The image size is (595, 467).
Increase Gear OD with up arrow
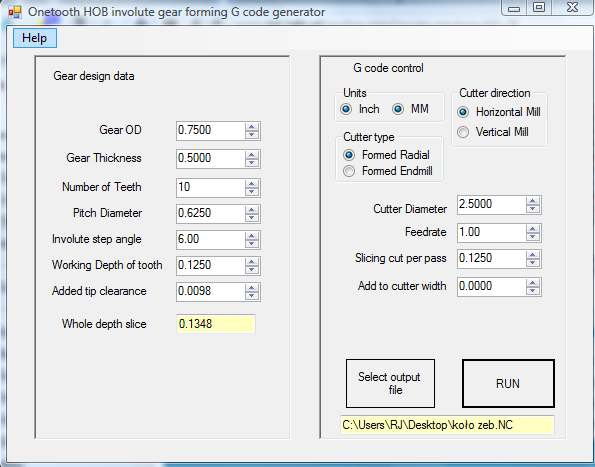(252, 127)
